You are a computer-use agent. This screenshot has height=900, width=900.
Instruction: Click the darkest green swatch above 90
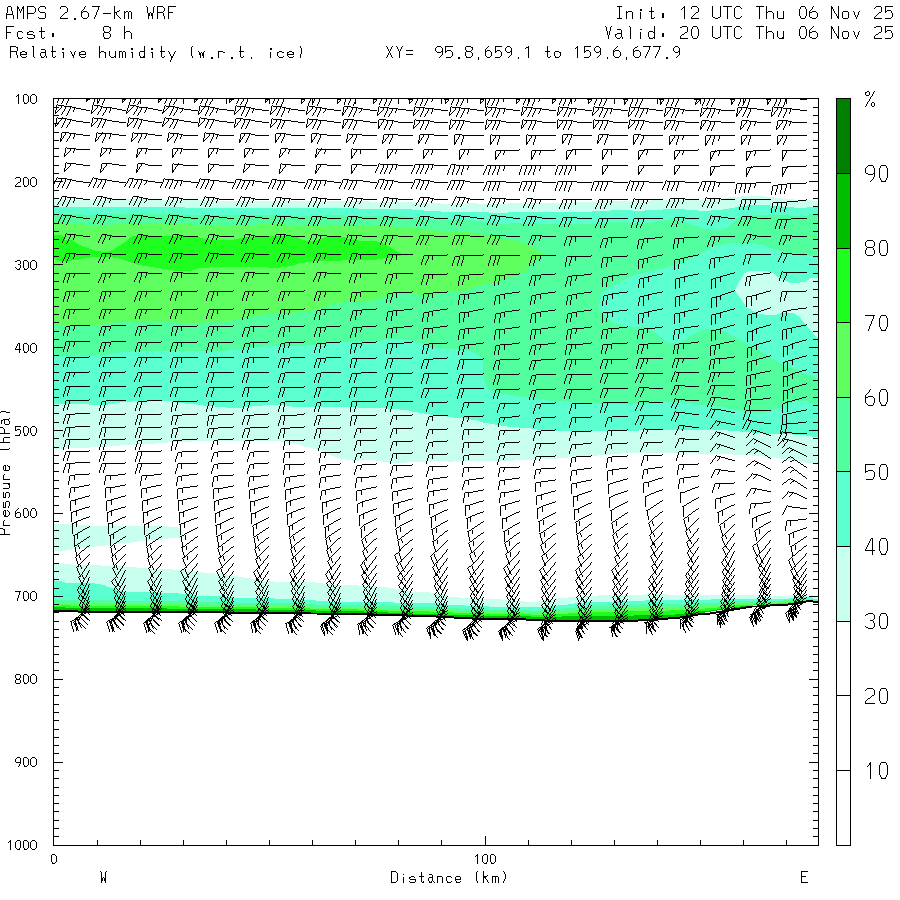(843, 136)
